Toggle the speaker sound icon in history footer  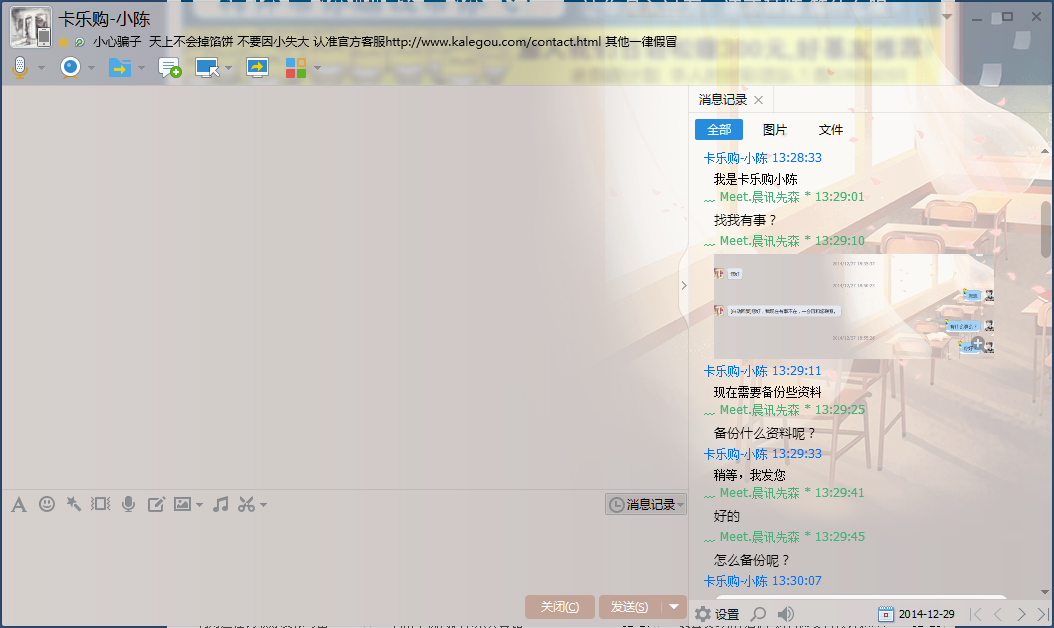[x=786, y=614]
